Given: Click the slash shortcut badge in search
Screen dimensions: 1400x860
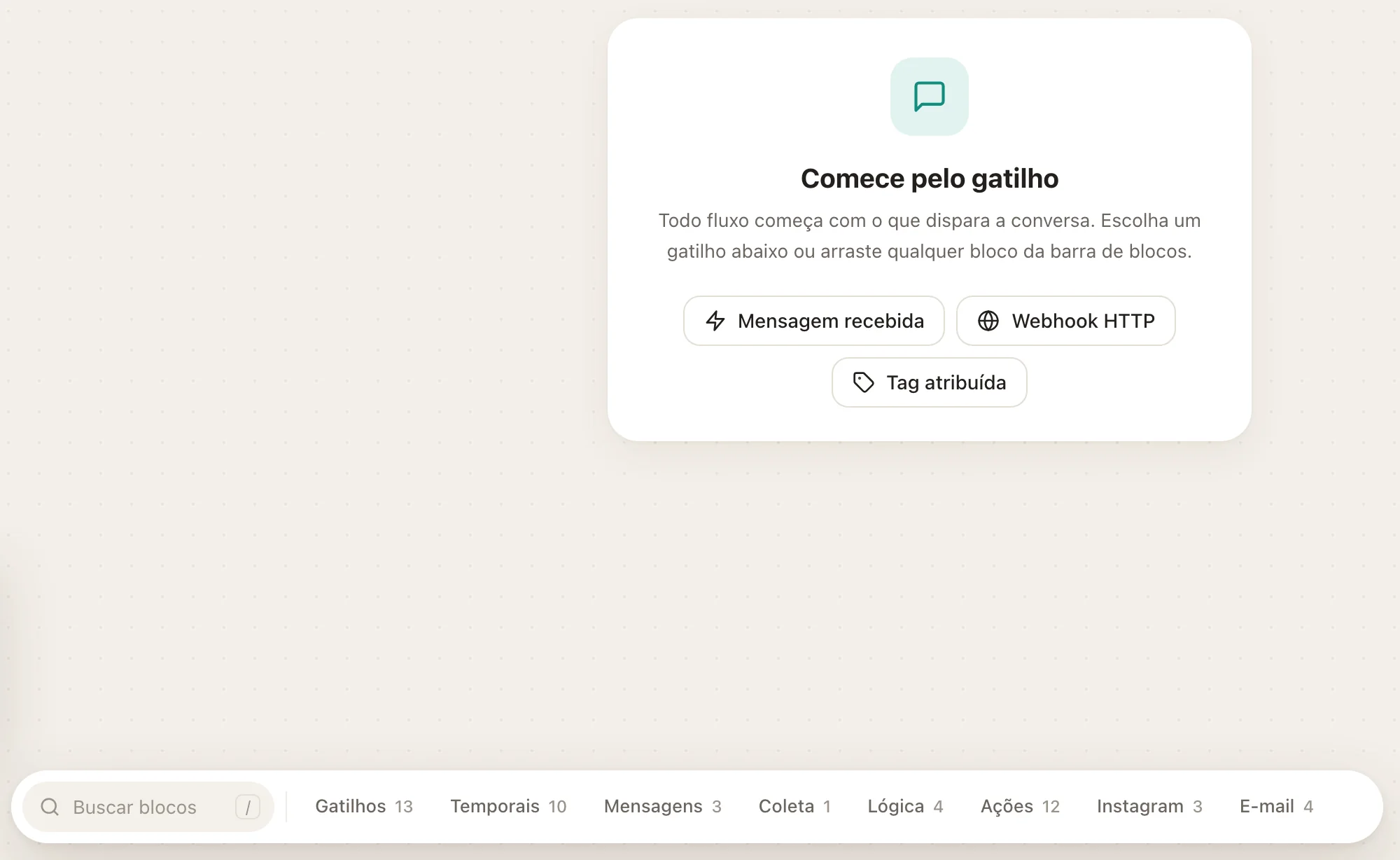Looking at the screenshot, I should click(x=248, y=807).
